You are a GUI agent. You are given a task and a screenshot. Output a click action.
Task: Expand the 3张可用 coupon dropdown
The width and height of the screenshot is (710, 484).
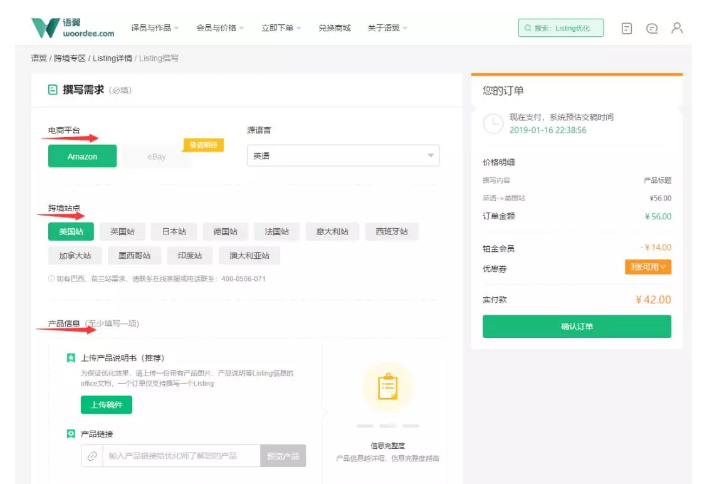[648, 267]
